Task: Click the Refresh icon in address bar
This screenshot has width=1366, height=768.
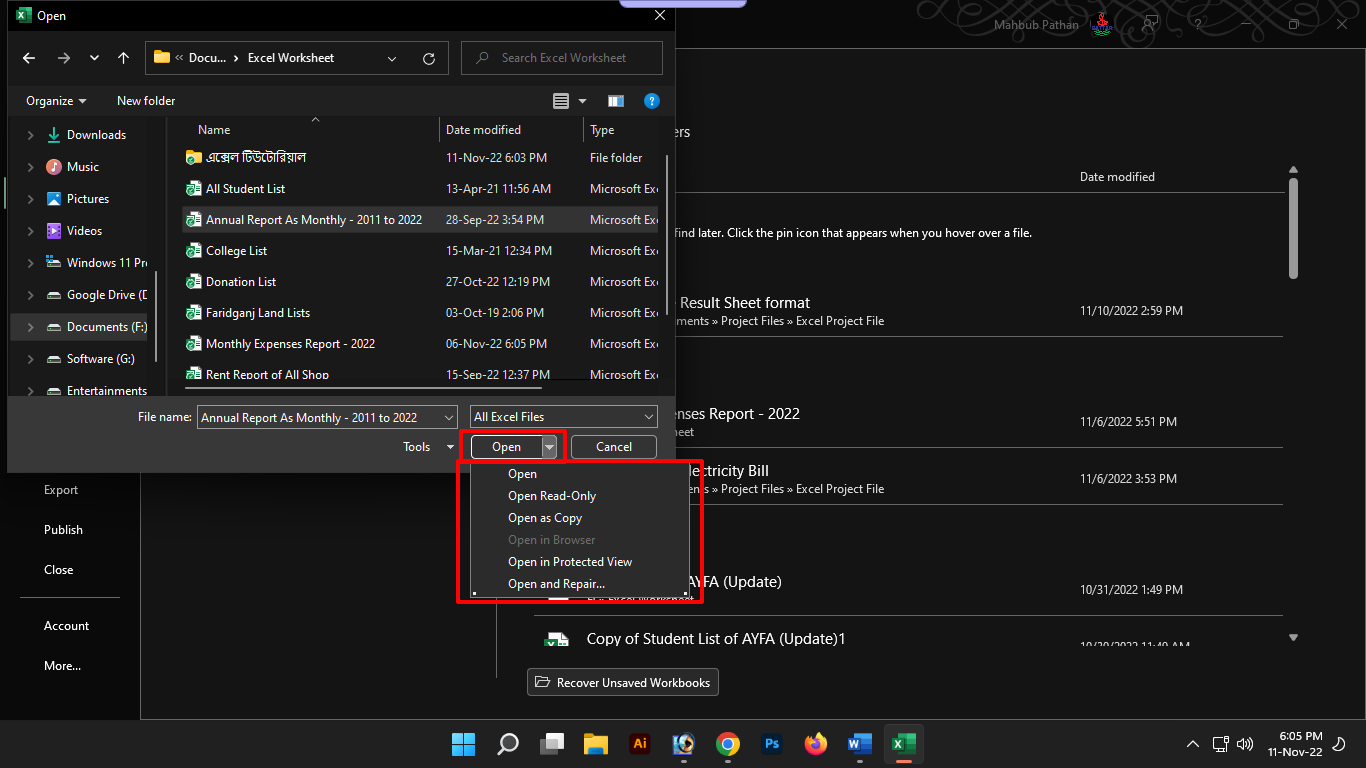Action: point(429,58)
